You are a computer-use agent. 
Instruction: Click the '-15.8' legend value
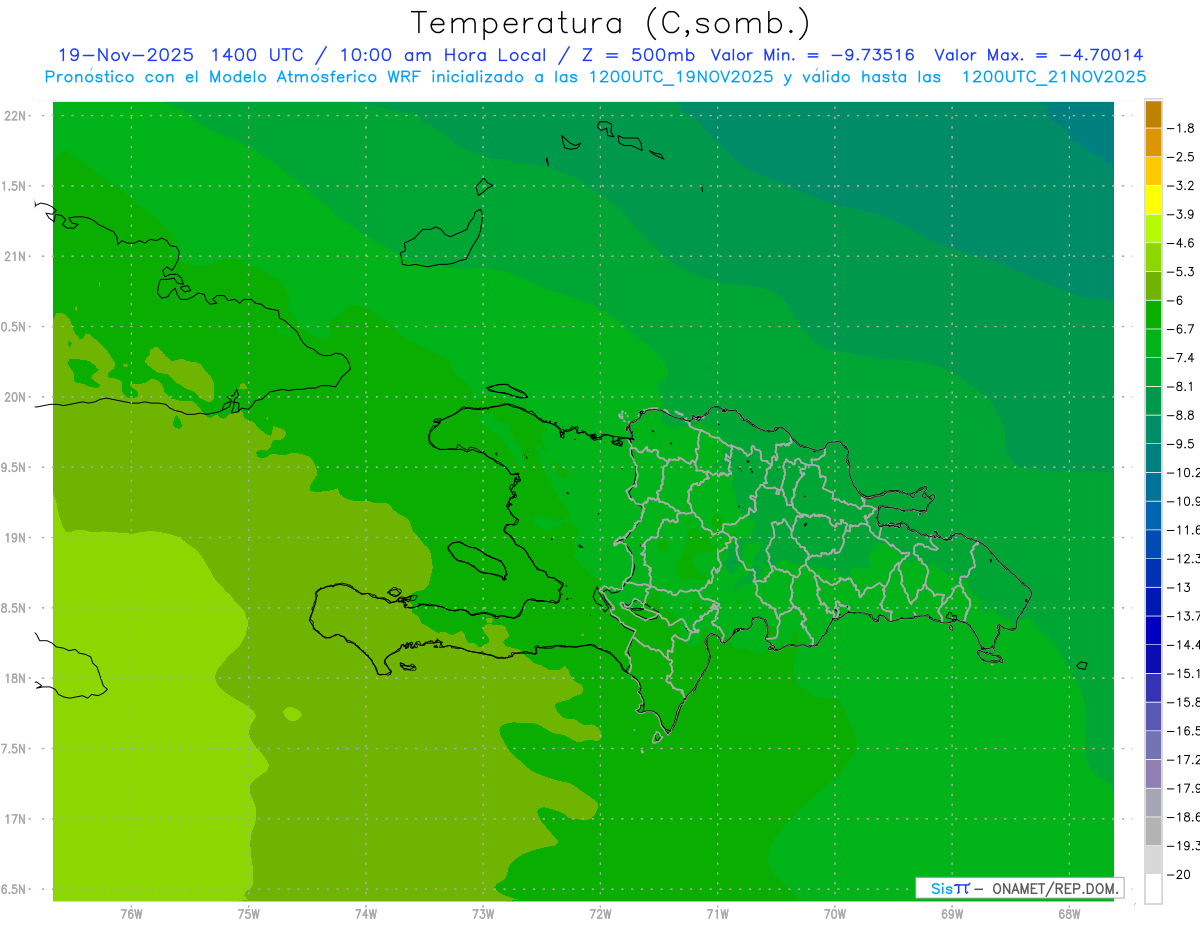[x=1183, y=702]
